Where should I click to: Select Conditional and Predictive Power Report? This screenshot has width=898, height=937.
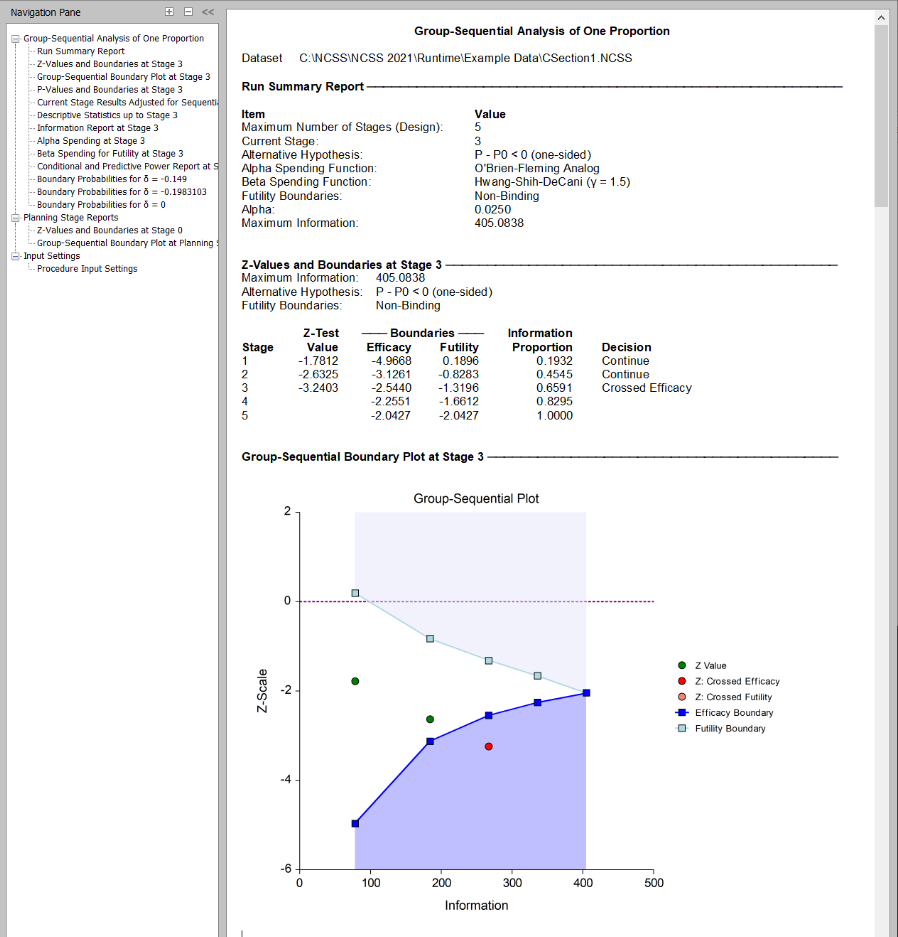[127, 167]
